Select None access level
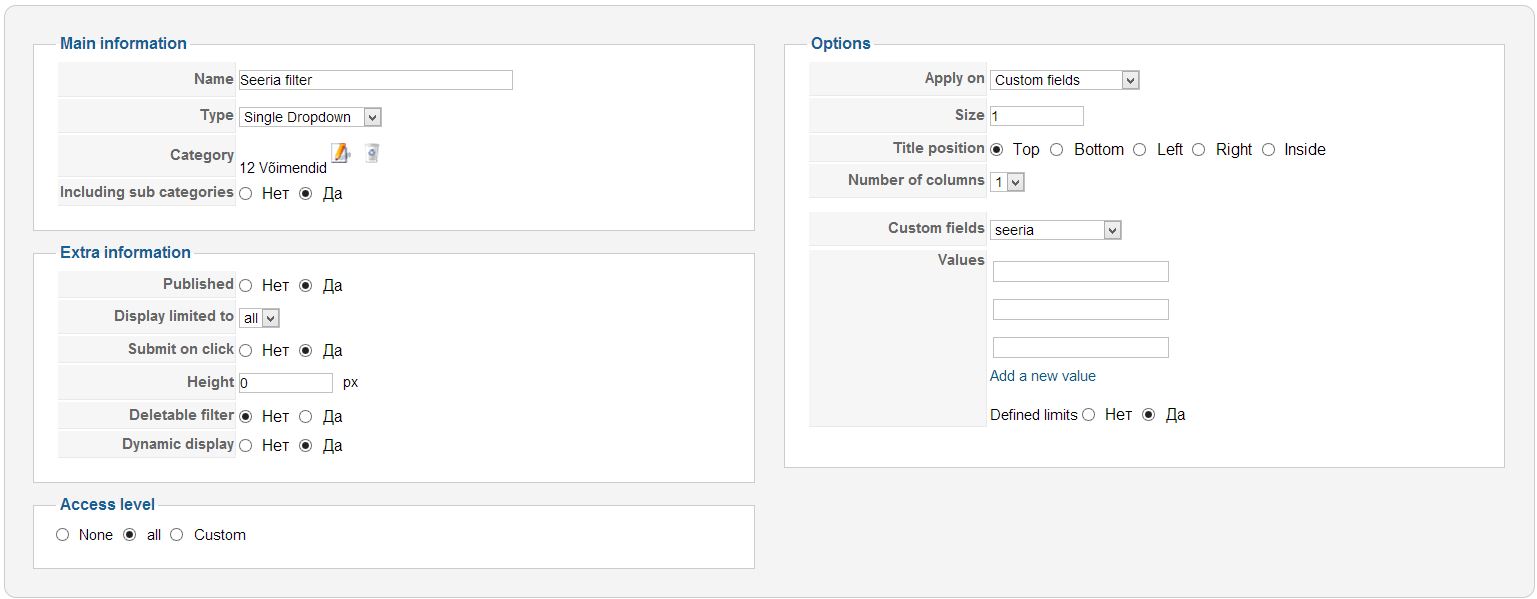The image size is (1537, 599). 63,535
